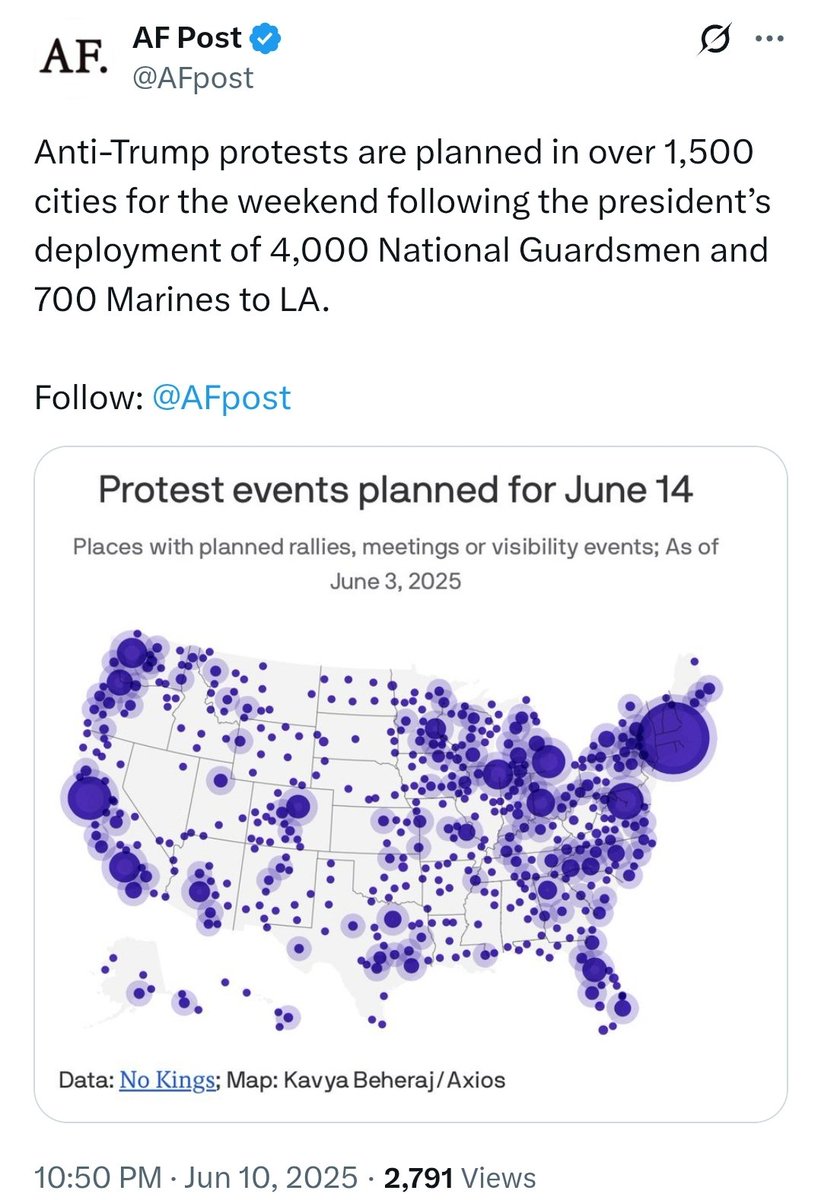
Task: Click the AF Post display name
Action: (x=188, y=40)
